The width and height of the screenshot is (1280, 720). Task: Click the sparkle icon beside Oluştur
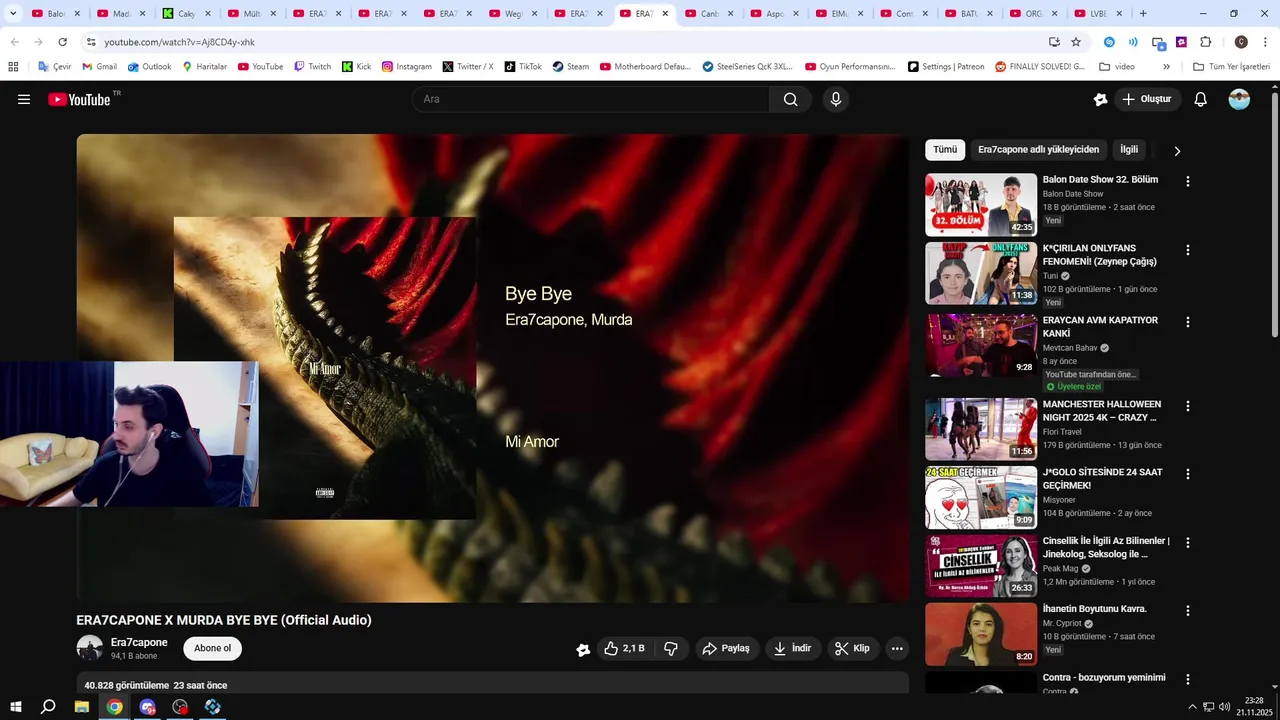coord(1100,99)
